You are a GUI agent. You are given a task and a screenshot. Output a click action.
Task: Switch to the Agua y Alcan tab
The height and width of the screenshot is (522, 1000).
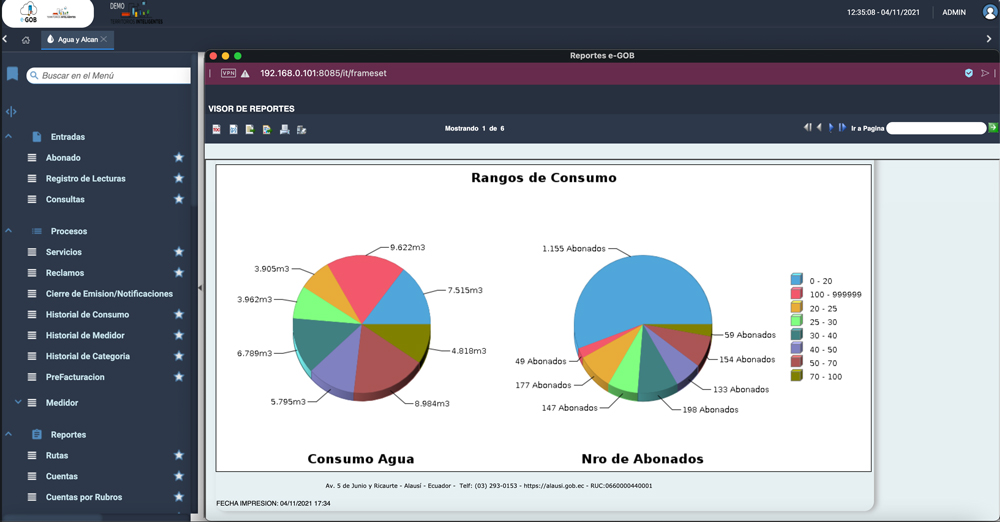[75, 40]
